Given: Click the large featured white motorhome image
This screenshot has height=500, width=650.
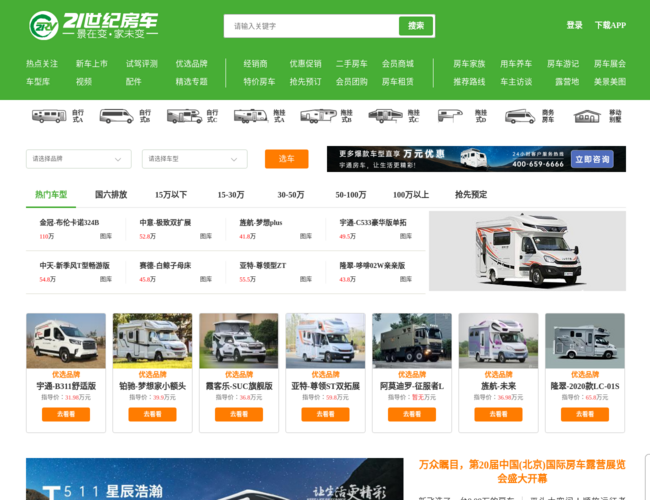Looking at the screenshot, I should coord(527,251).
